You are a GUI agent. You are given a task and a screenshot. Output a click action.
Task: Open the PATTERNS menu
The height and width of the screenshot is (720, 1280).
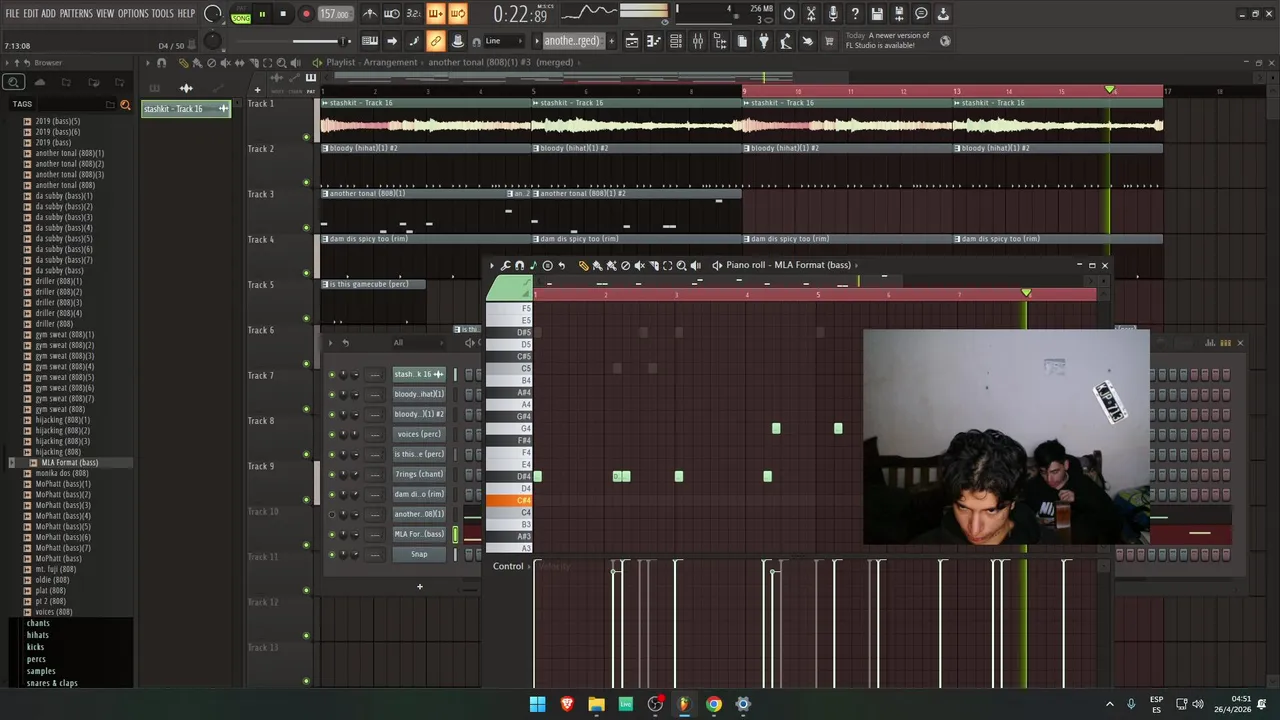point(76,14)
